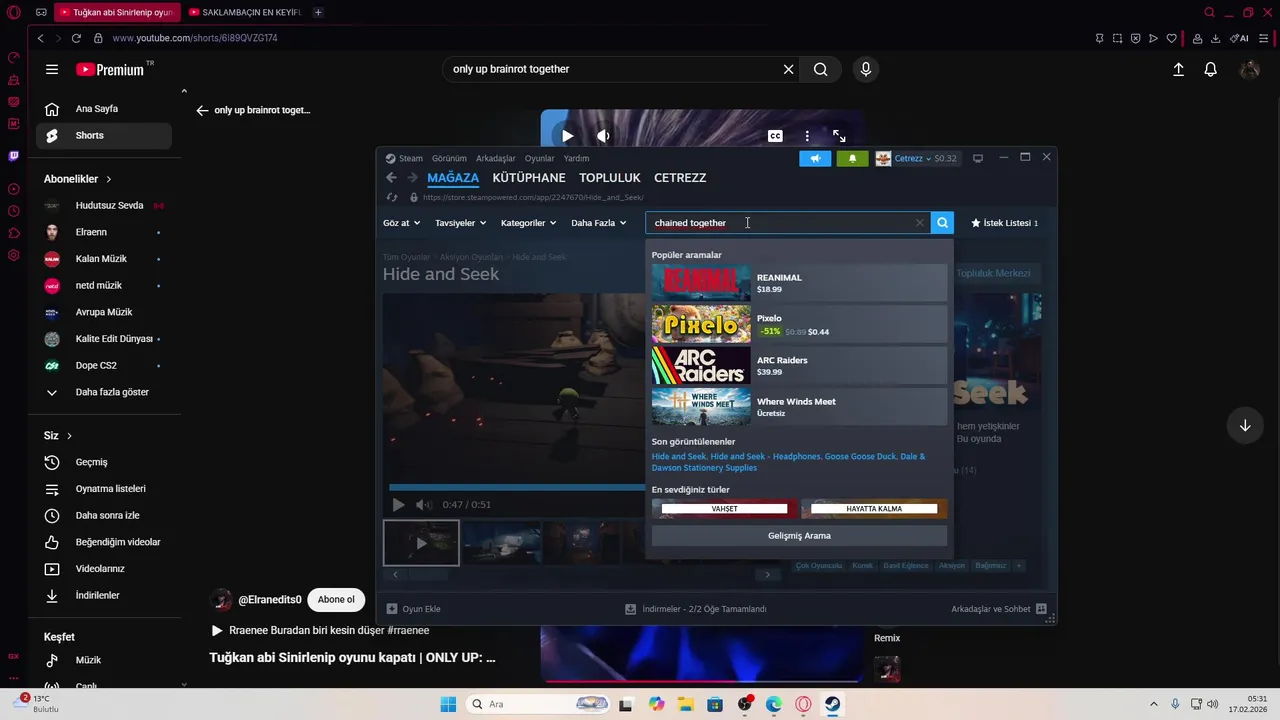Open the CETREZZ profile tab
This screenshot has width=1280, height=720.
tap(680, 178)
